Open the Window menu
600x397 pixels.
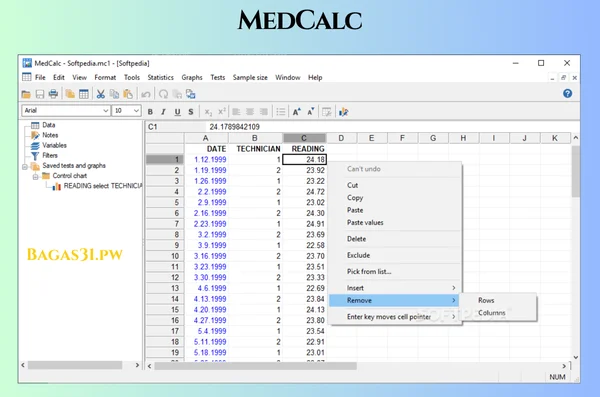[x=288, y=77]
